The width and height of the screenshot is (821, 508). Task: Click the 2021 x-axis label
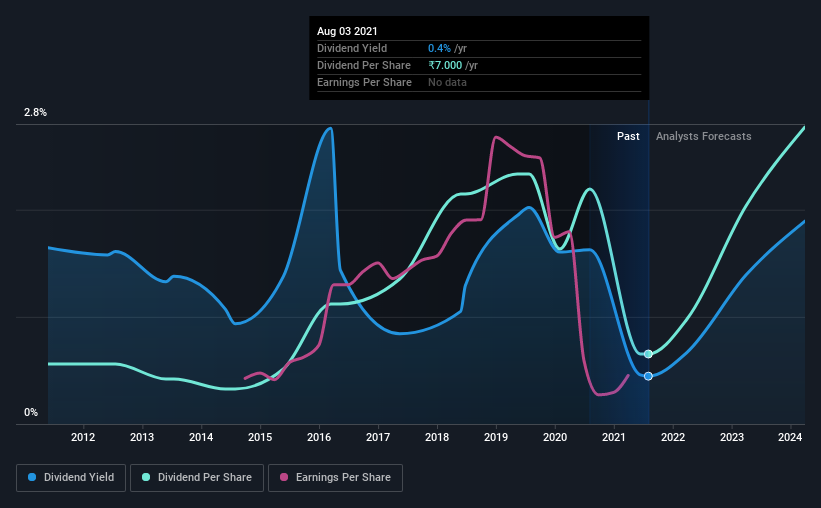coord(614,437)
